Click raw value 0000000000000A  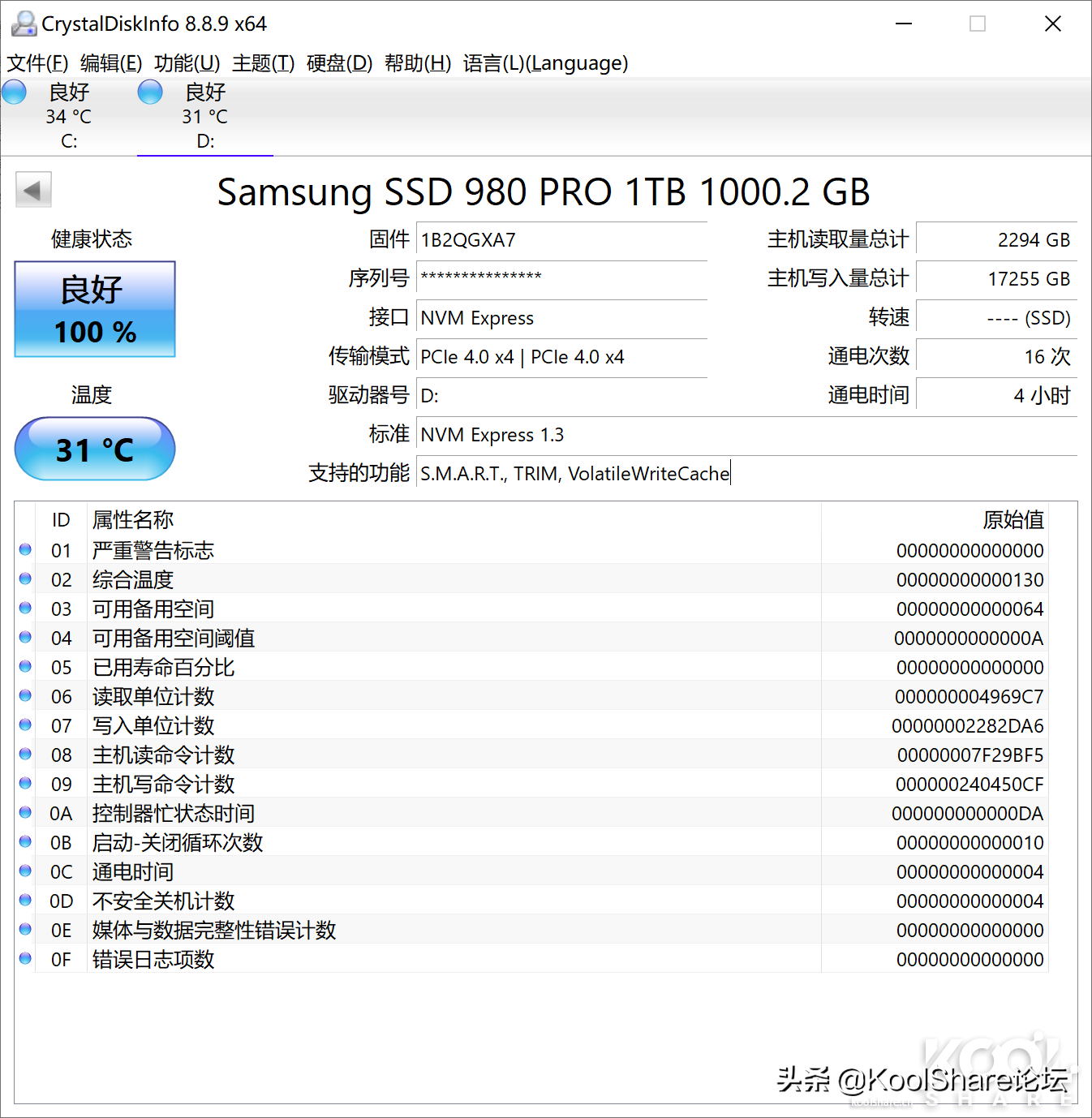click(969, 639)
